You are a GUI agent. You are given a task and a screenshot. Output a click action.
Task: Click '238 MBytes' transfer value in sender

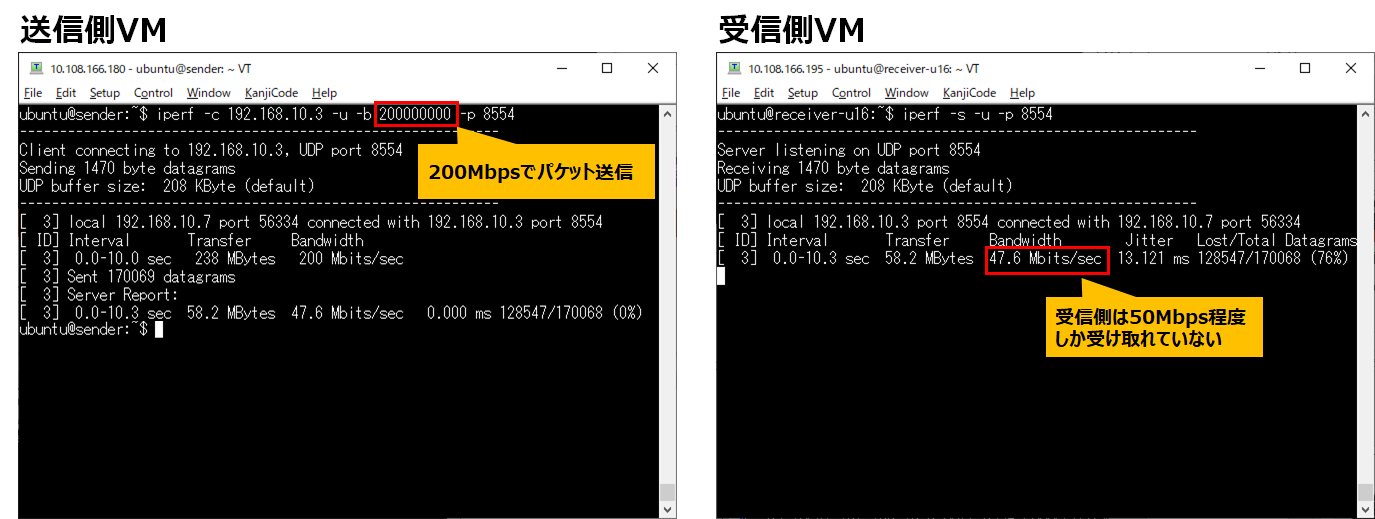[x=232, y=259]
